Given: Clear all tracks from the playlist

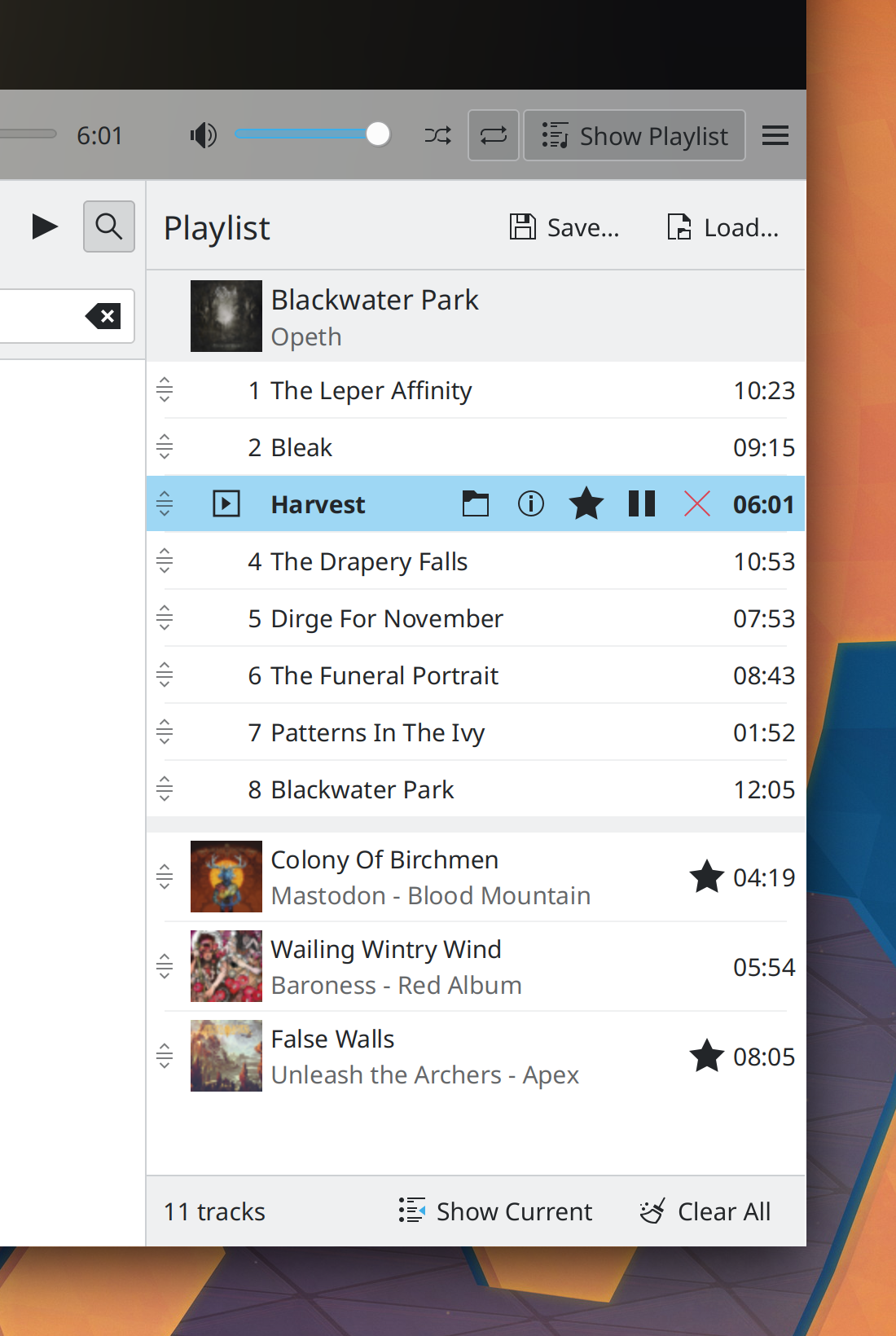Looking at the screenshot, I should click(705, 1211).
